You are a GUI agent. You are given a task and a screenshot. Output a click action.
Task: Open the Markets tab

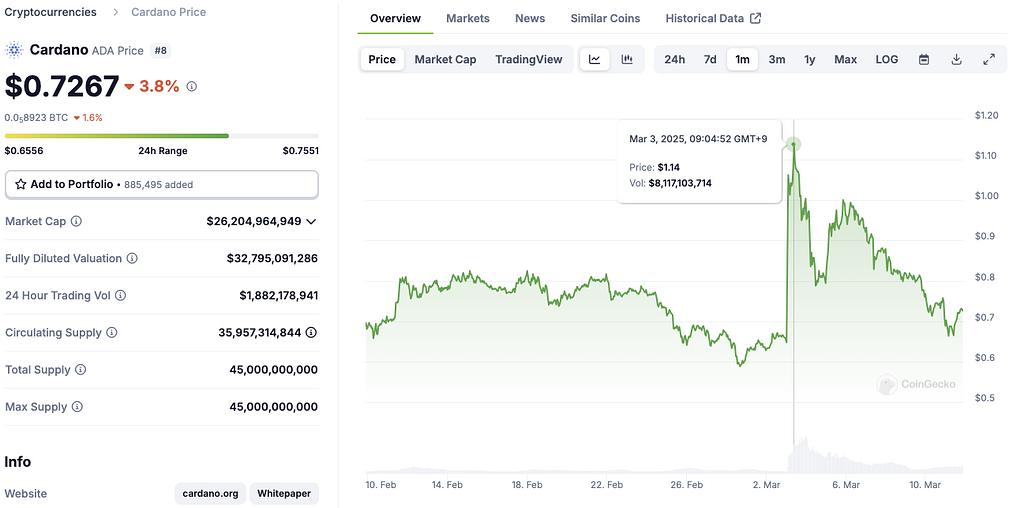(467, 18)
